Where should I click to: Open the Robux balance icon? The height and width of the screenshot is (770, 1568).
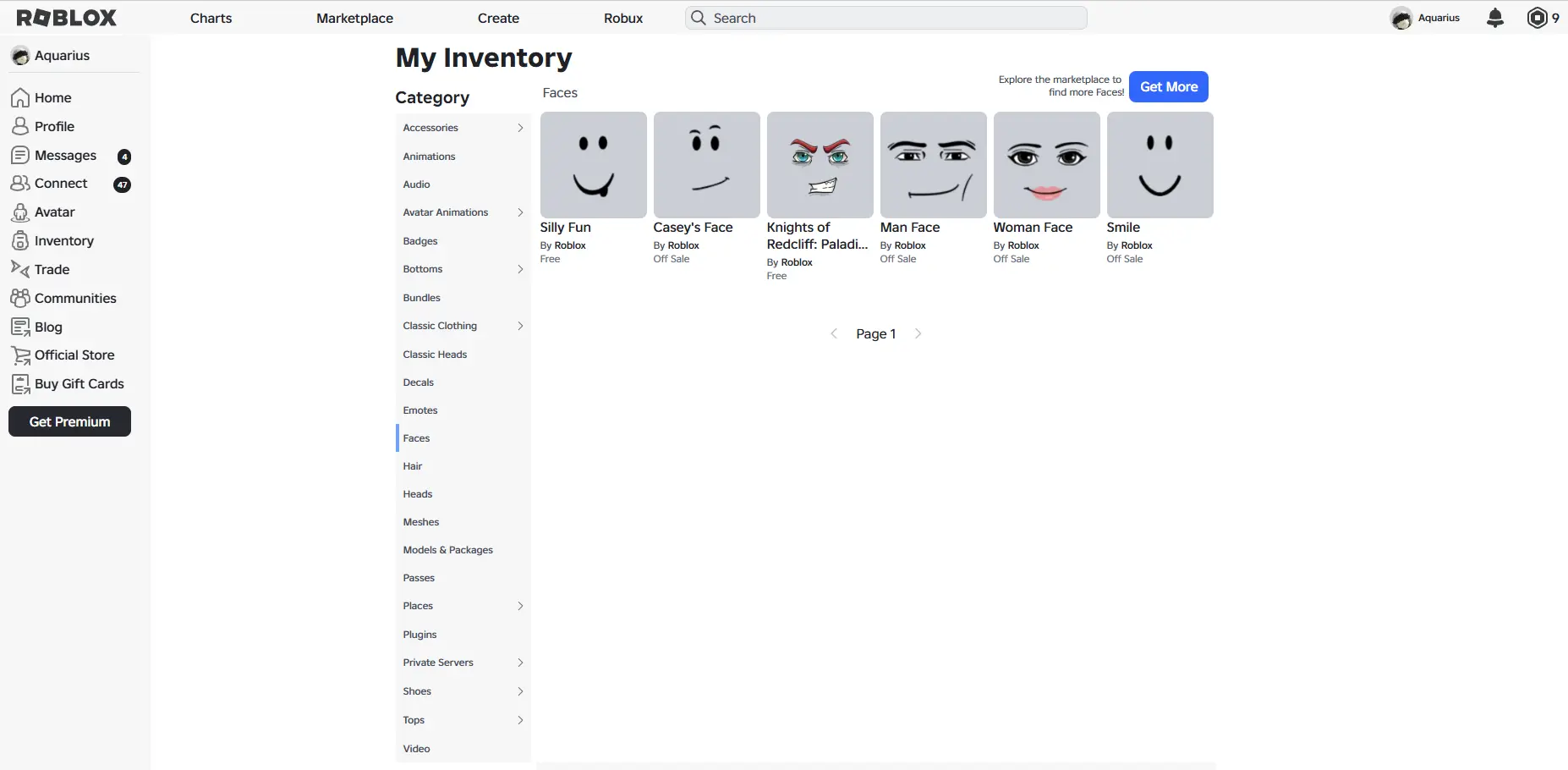click(1537, 18)
